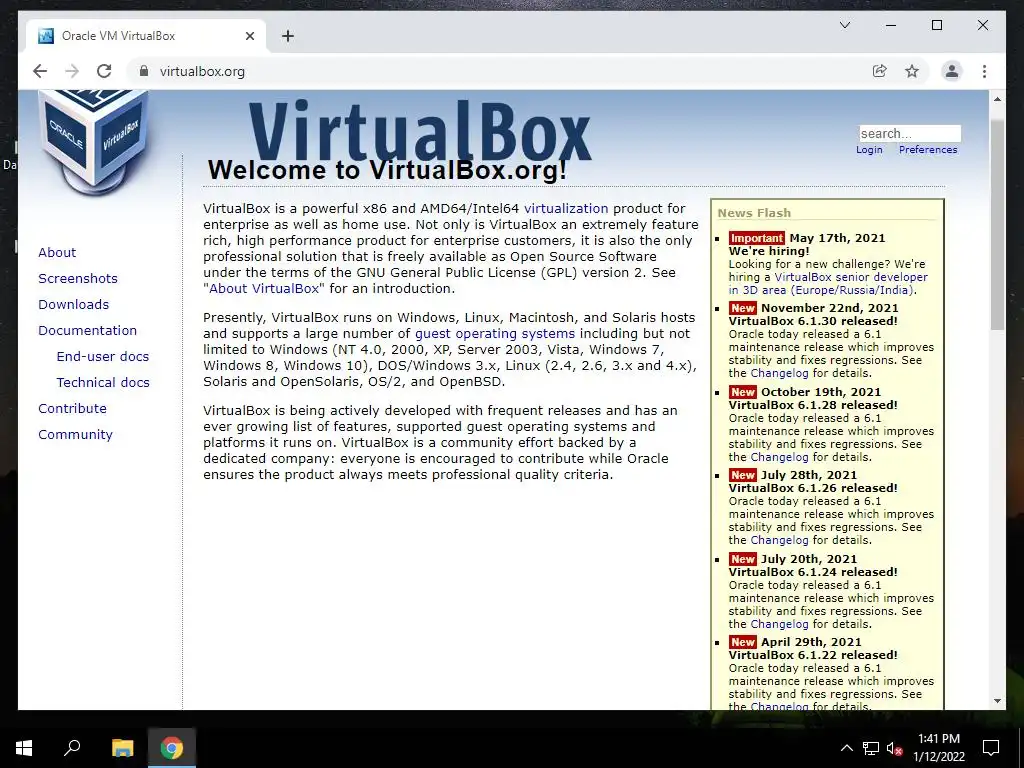Open the tab search chevron
The width and height of the screenshot is (1024, 768).
pos(844,25)
